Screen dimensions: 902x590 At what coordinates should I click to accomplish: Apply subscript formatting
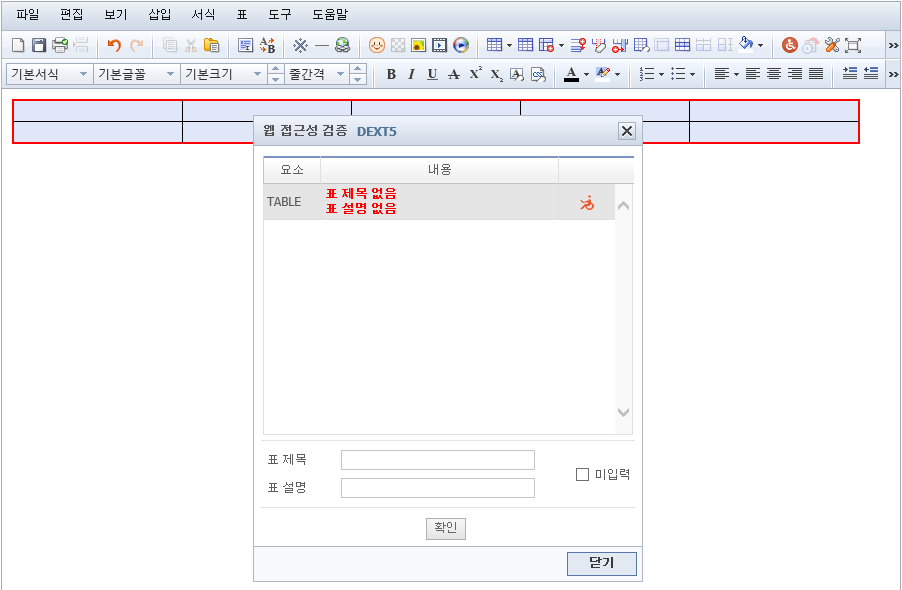496,75
